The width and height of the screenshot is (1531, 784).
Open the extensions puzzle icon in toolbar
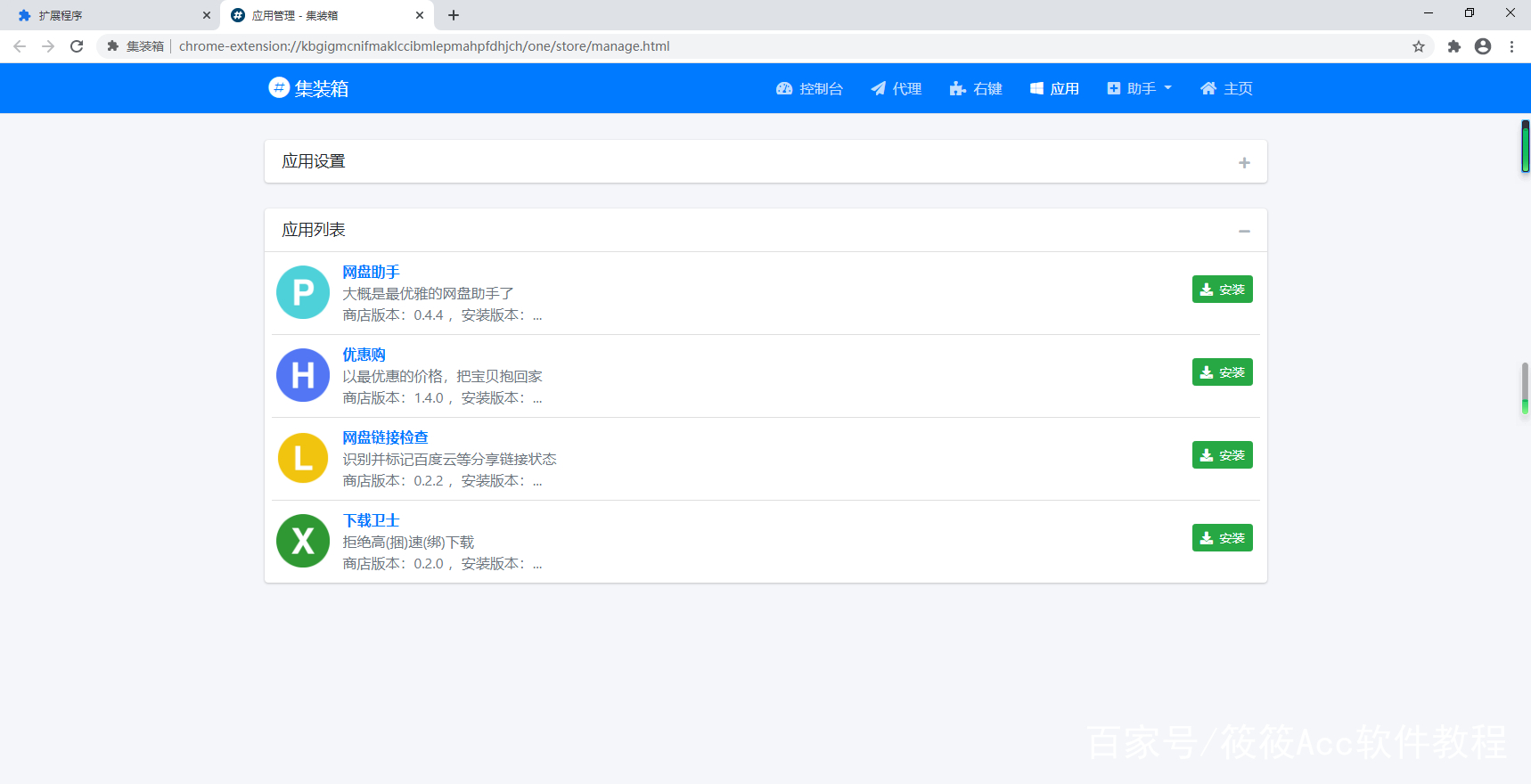pyautogui.click(x=1454, y=46)
